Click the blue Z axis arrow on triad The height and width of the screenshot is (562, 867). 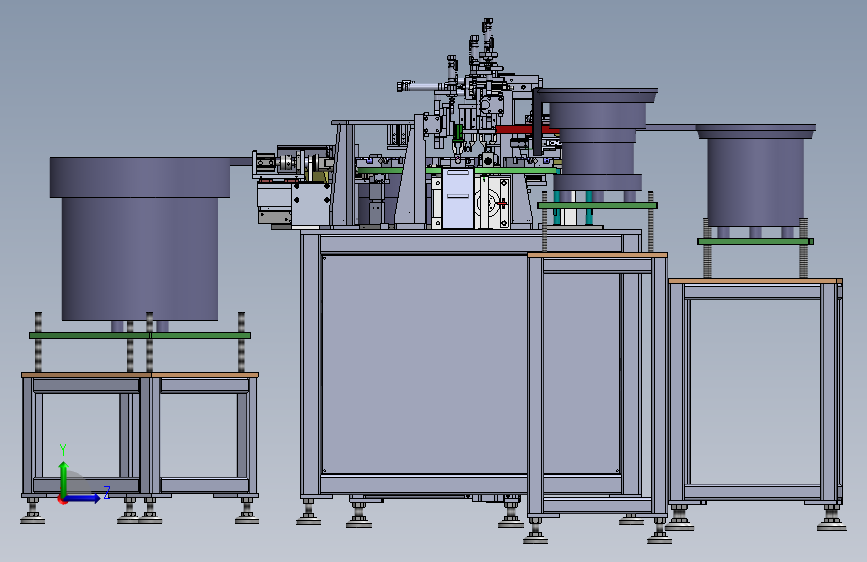[x=83, y=498]
